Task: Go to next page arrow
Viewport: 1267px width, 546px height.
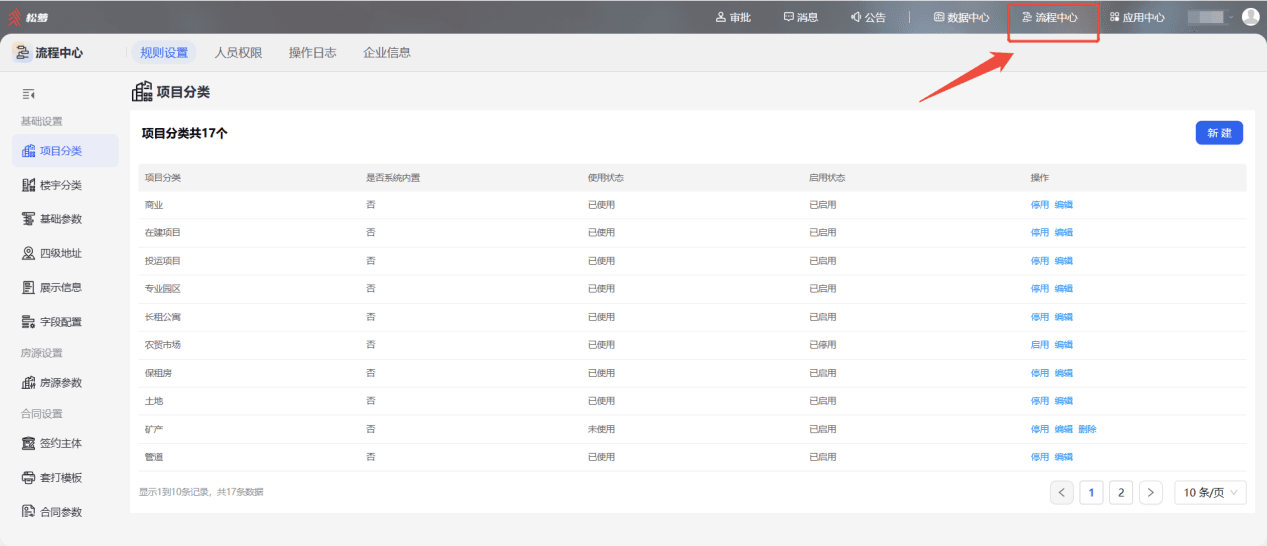Action: [x=1151, y=492]
